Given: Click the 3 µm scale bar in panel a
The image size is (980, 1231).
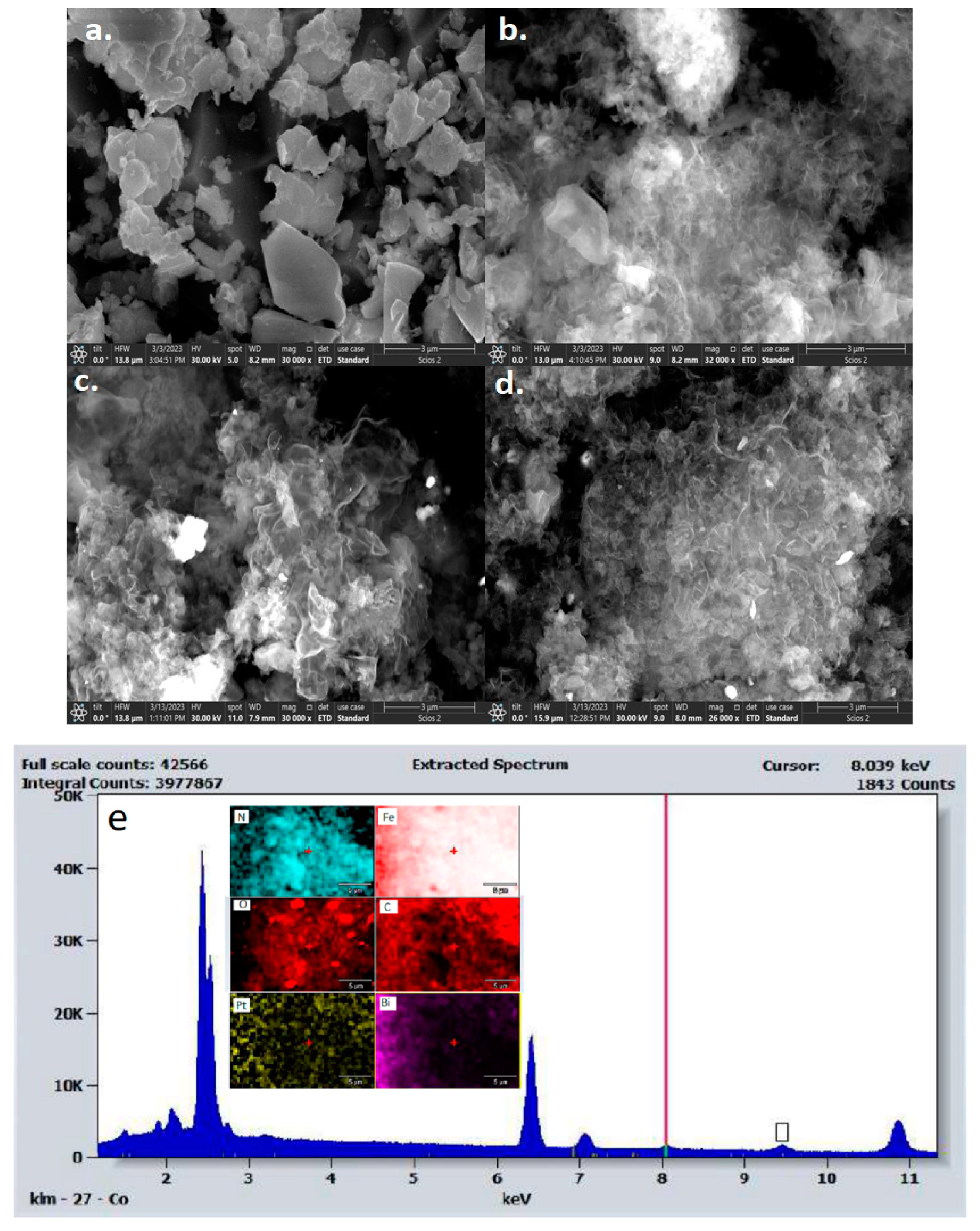Looking at the screenshot, I should point(429,349).
